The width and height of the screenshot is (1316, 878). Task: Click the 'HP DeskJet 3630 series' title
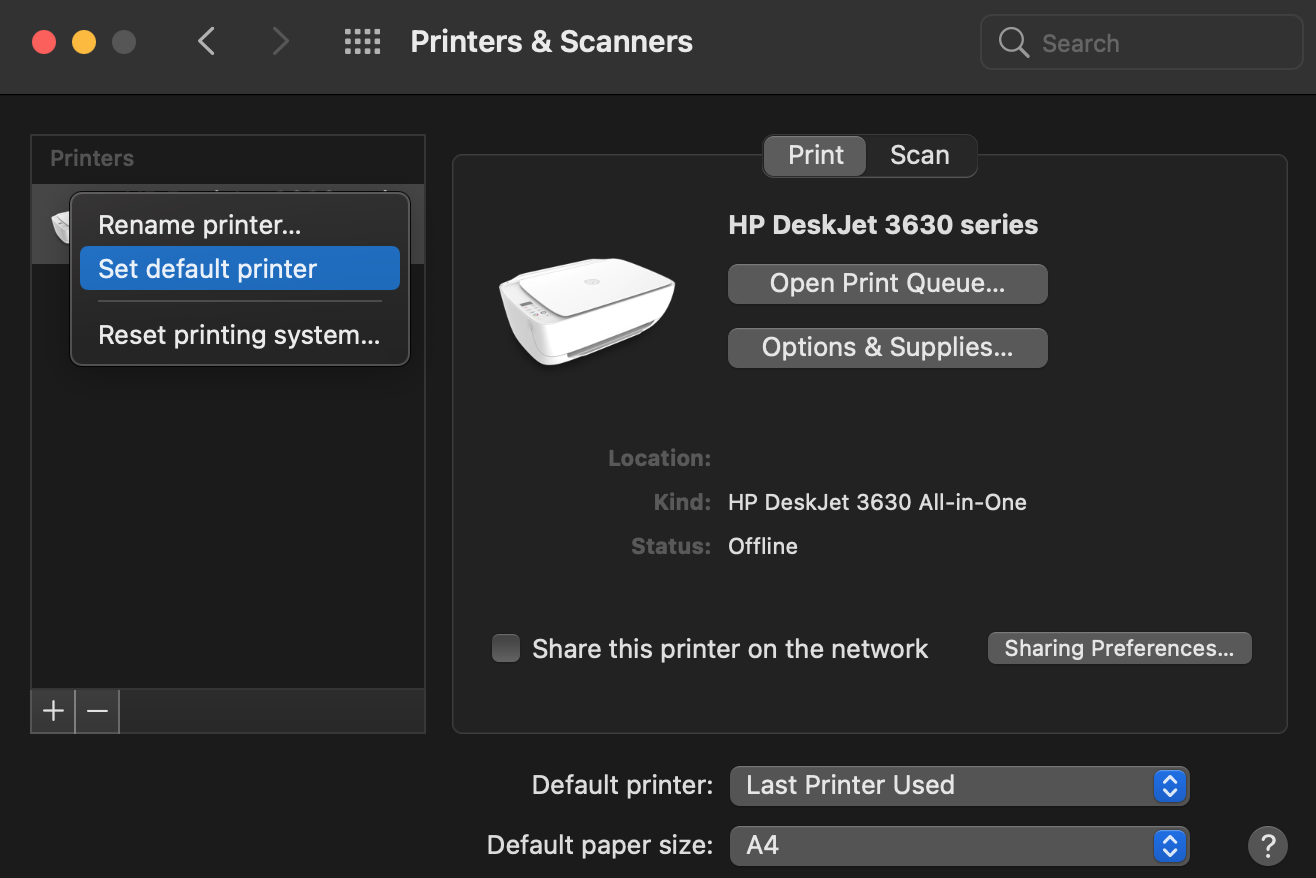point(883,225)
